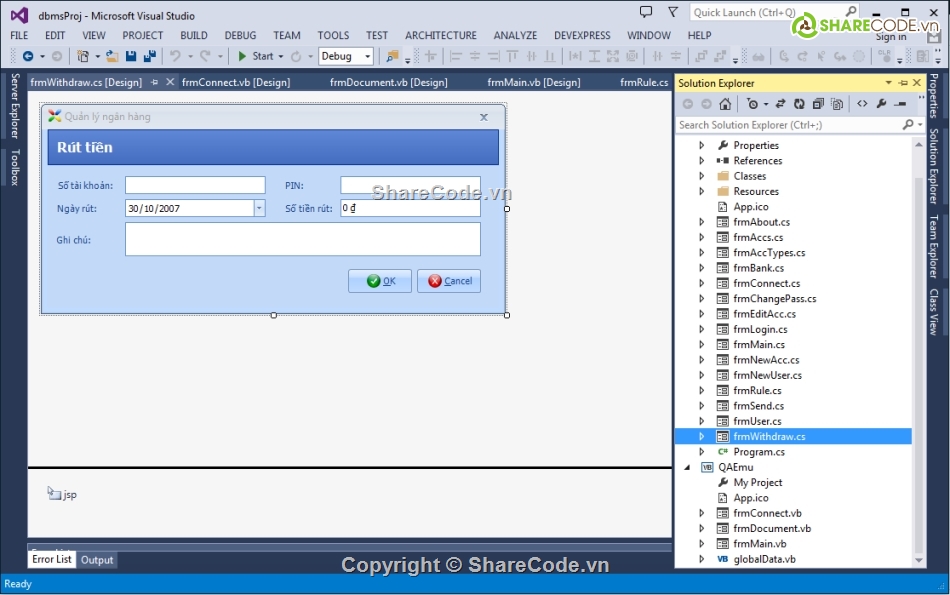
Task: Click the Cancel button on the form
Action: pos(449,281)
